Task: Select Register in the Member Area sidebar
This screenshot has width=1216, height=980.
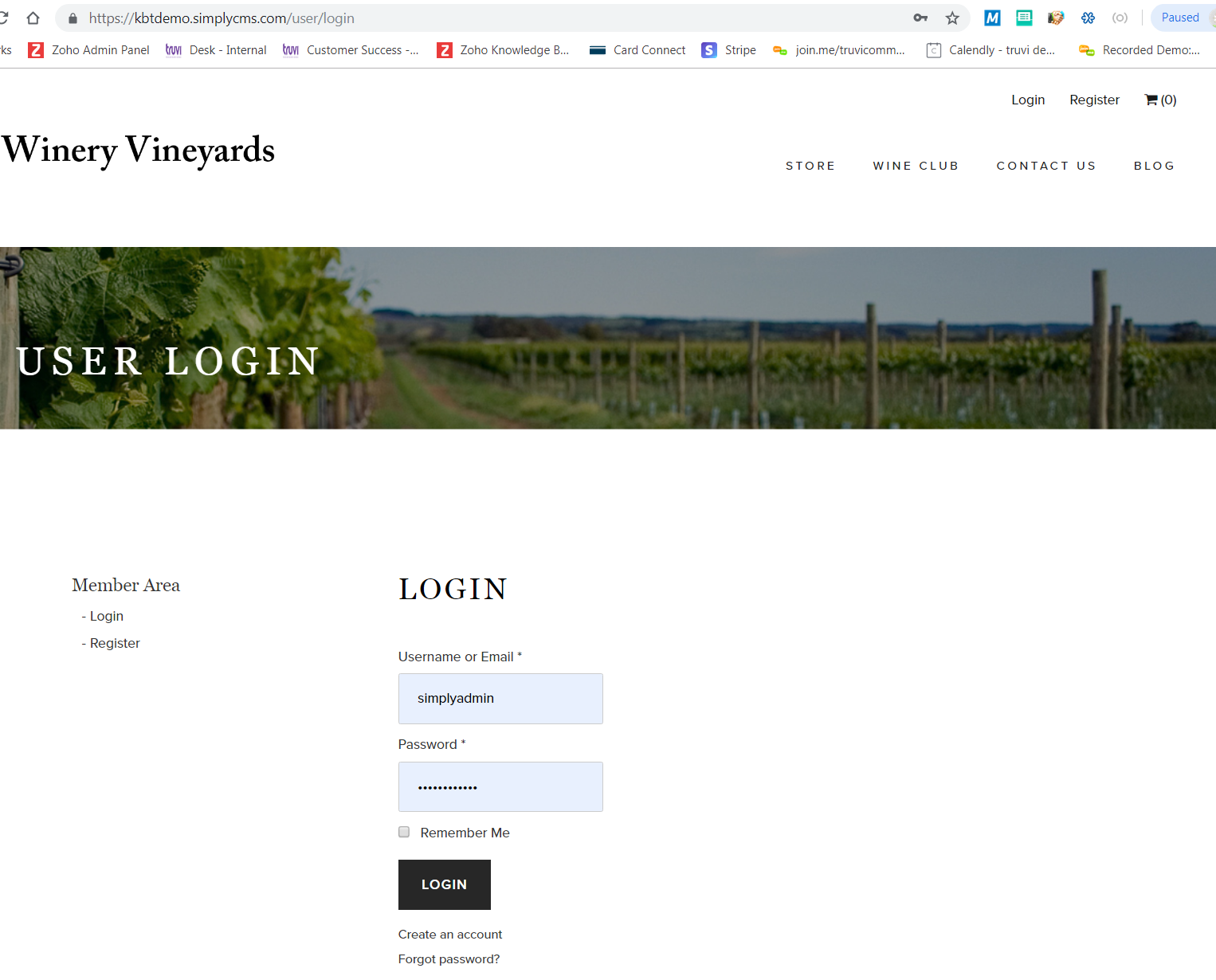Action: point(115,643)
